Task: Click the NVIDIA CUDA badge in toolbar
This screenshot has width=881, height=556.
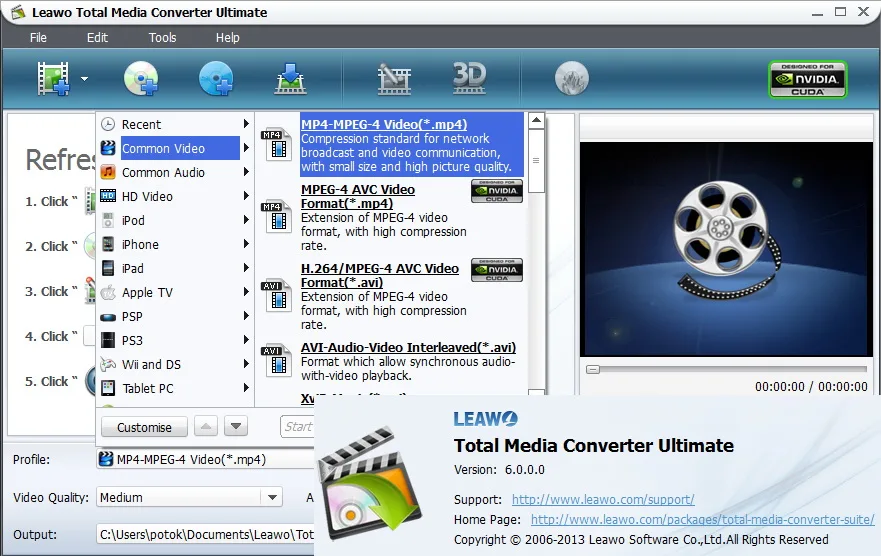Action: point(807,79)
